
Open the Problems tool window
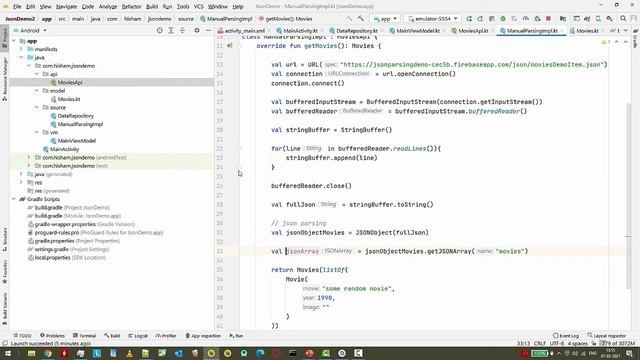point(52,336)
